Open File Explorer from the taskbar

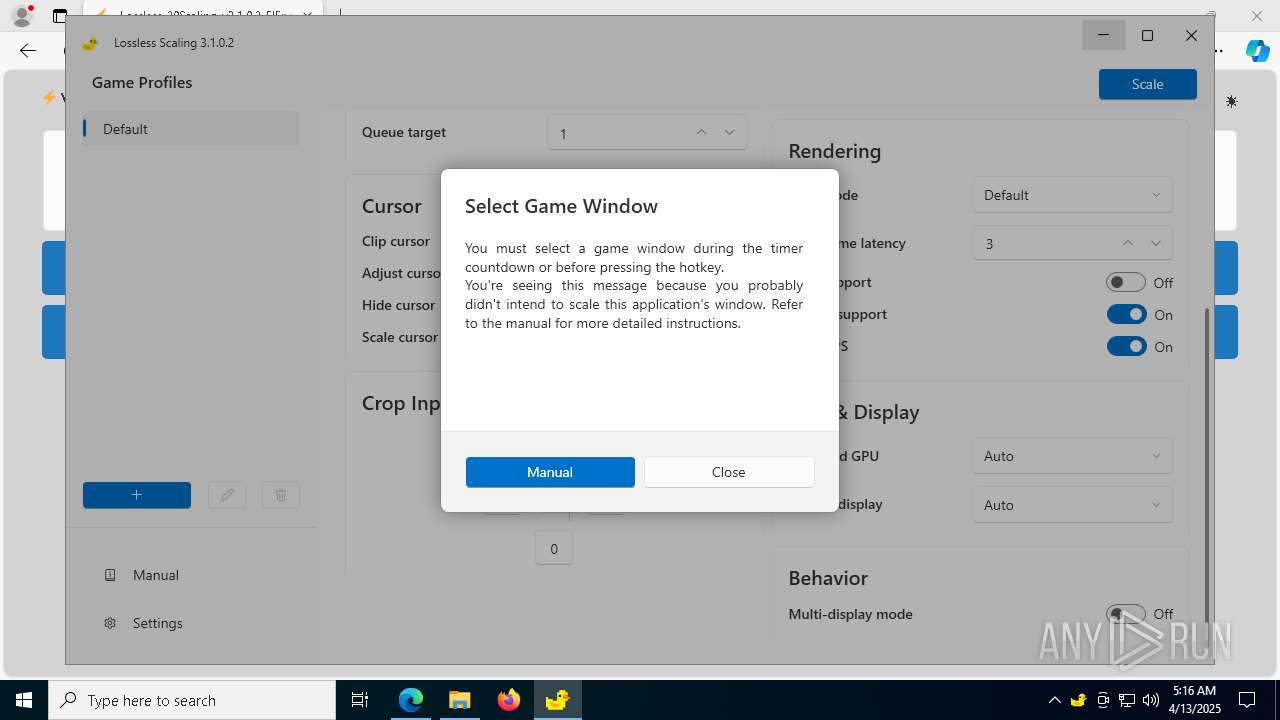(x=460, y=700)
